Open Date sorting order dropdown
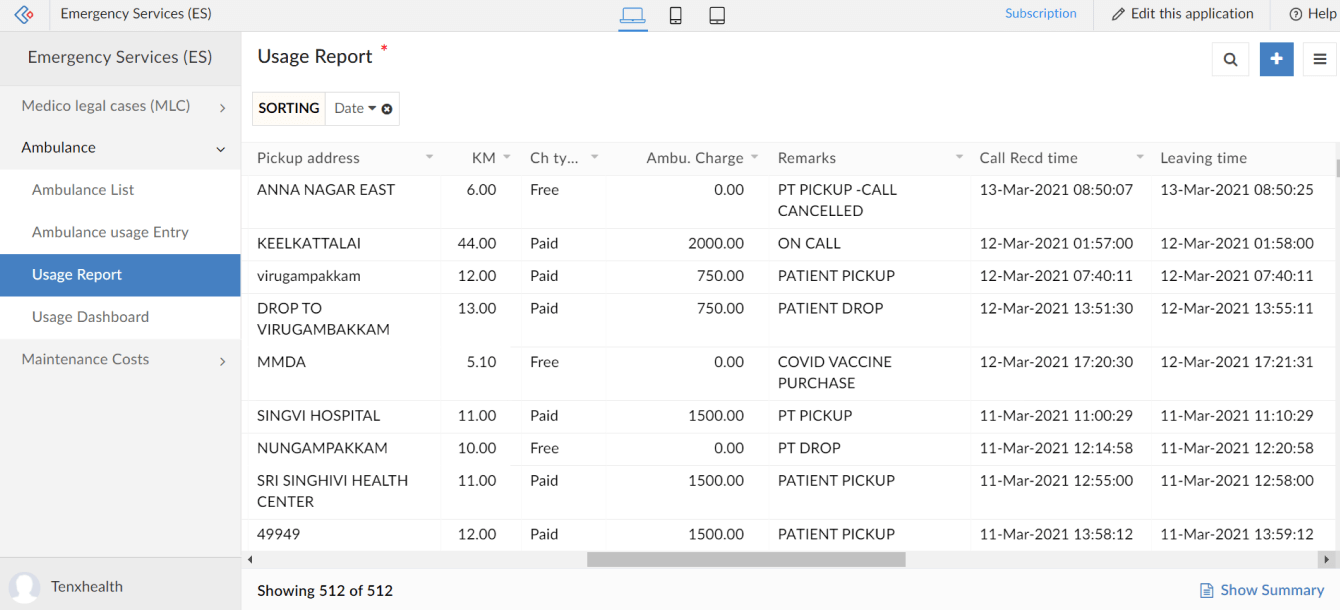1340x610 pixels. 371,109
